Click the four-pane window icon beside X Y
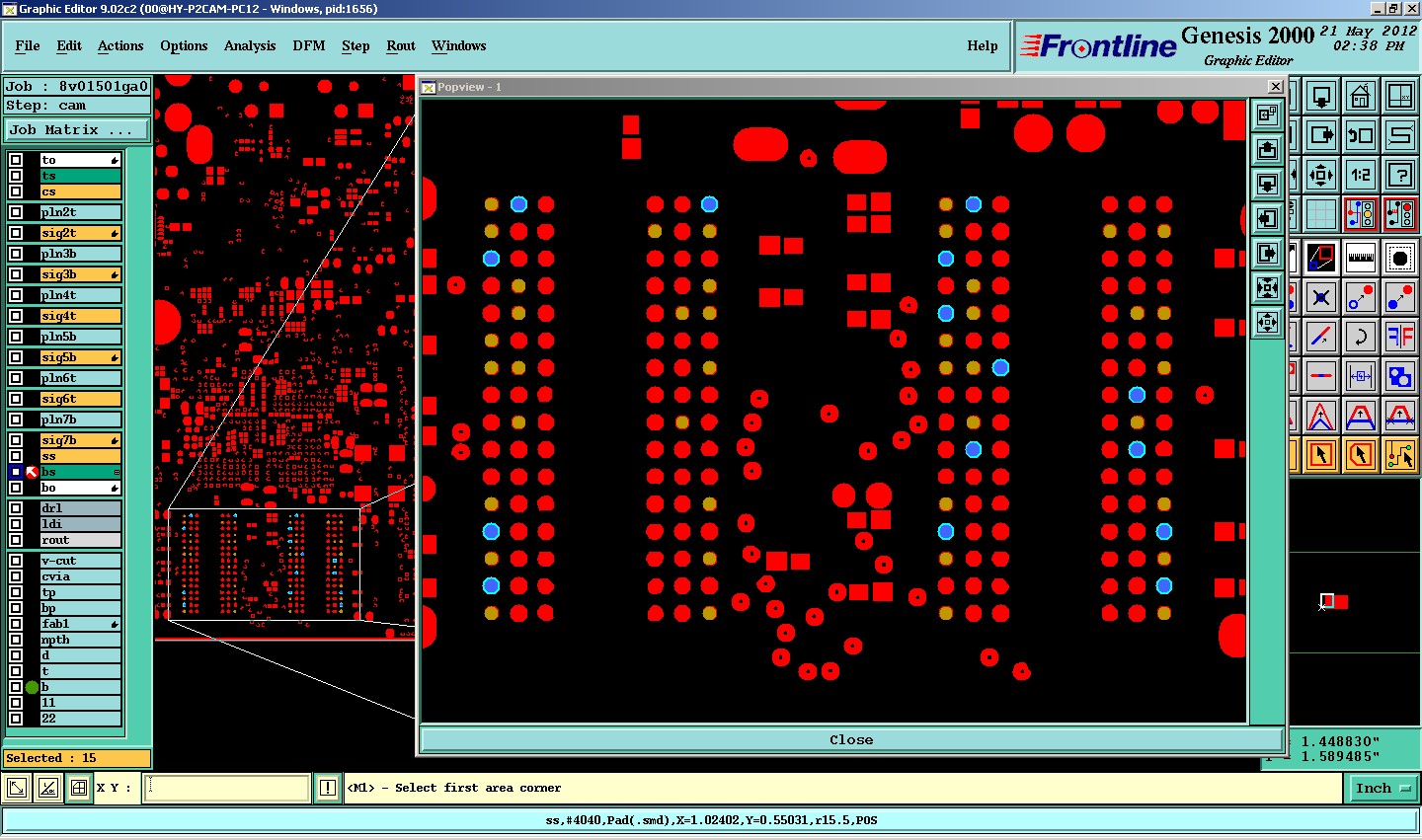 tap(78, 788)
